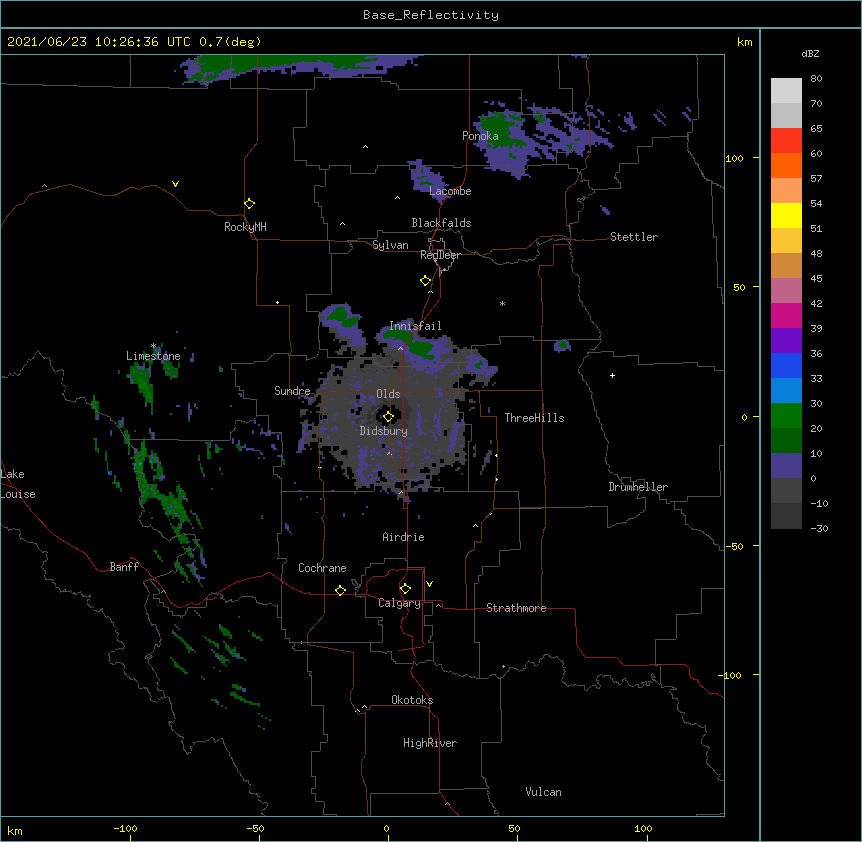Click the Limestone label

click(x=153, y=356)
